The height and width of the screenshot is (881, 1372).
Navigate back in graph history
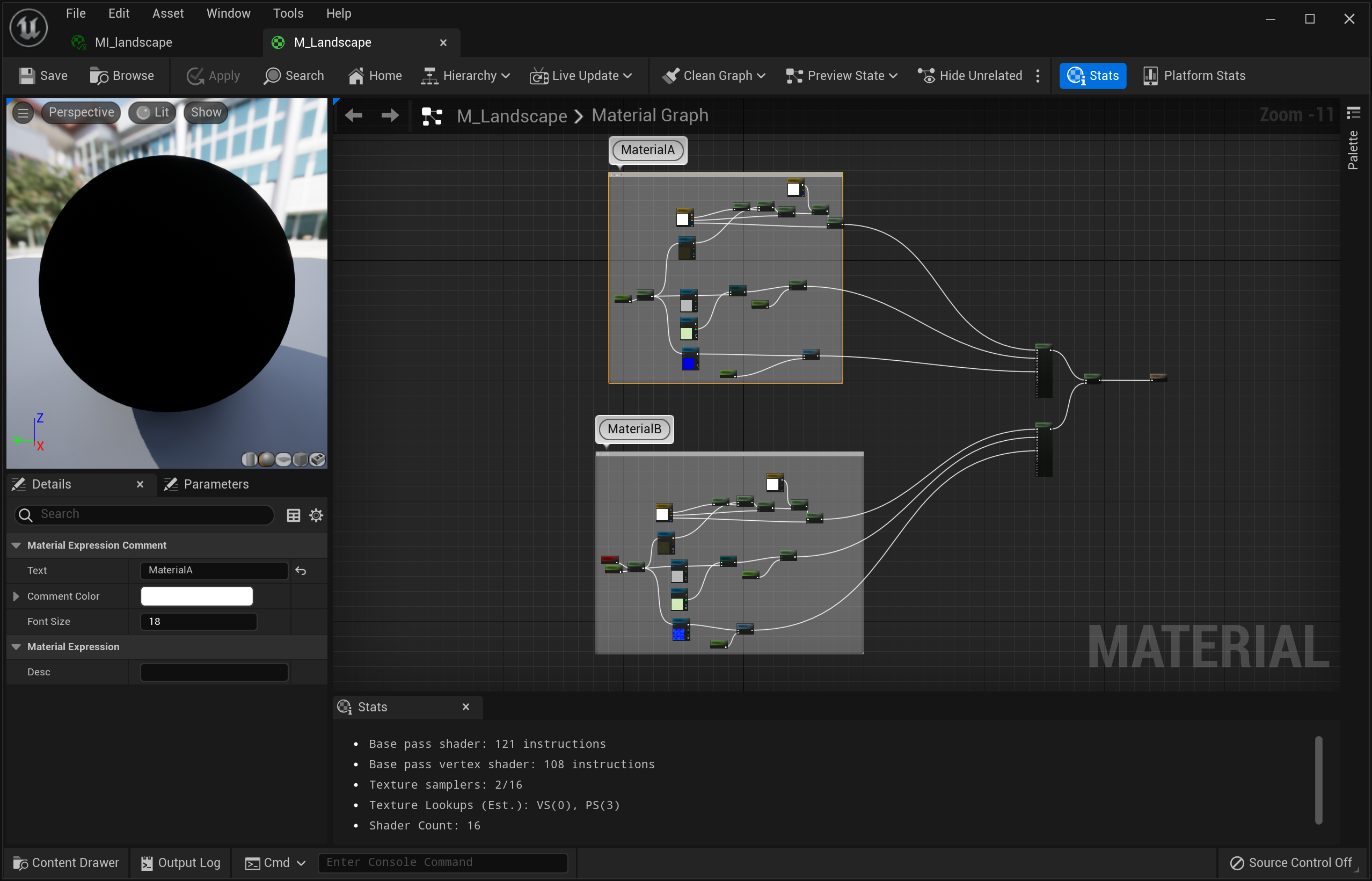point(353,115)
